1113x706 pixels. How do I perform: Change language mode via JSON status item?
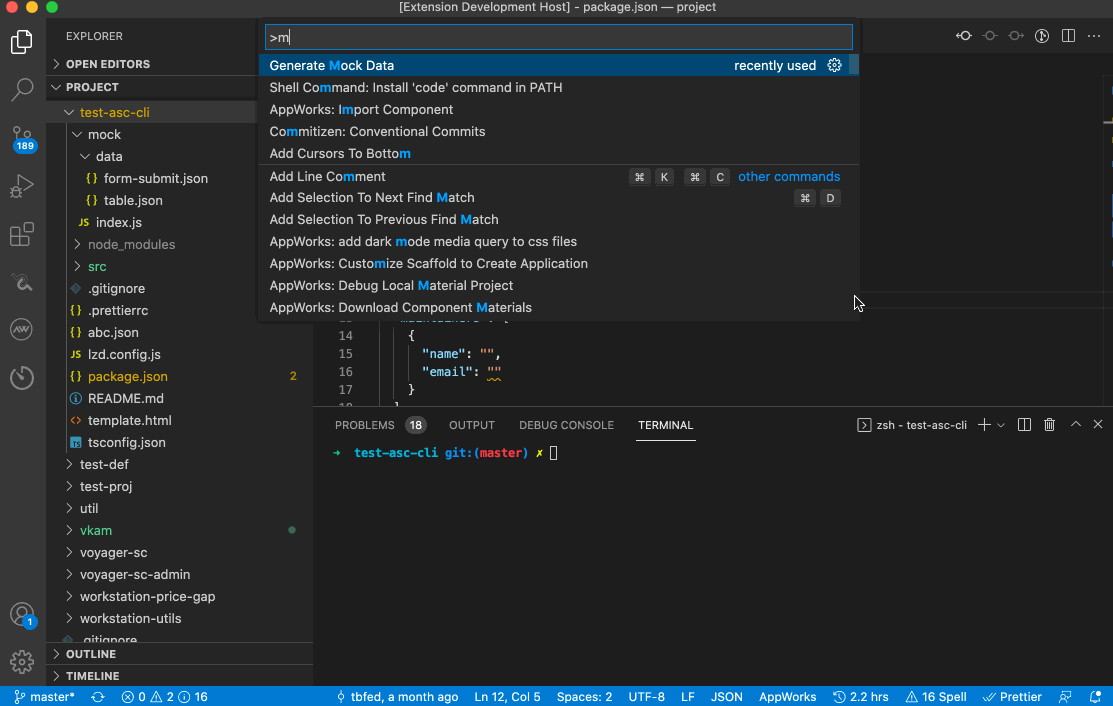point(727,697)
